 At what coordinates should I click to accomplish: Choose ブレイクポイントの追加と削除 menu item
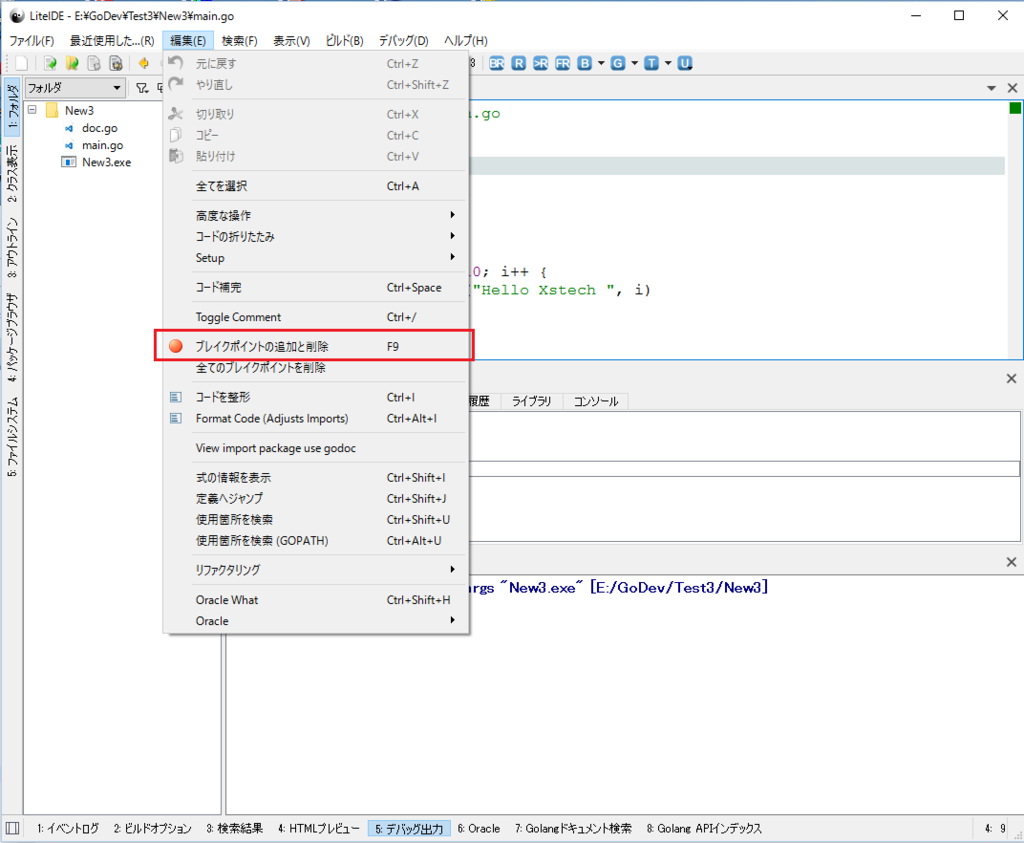(316, 347)
